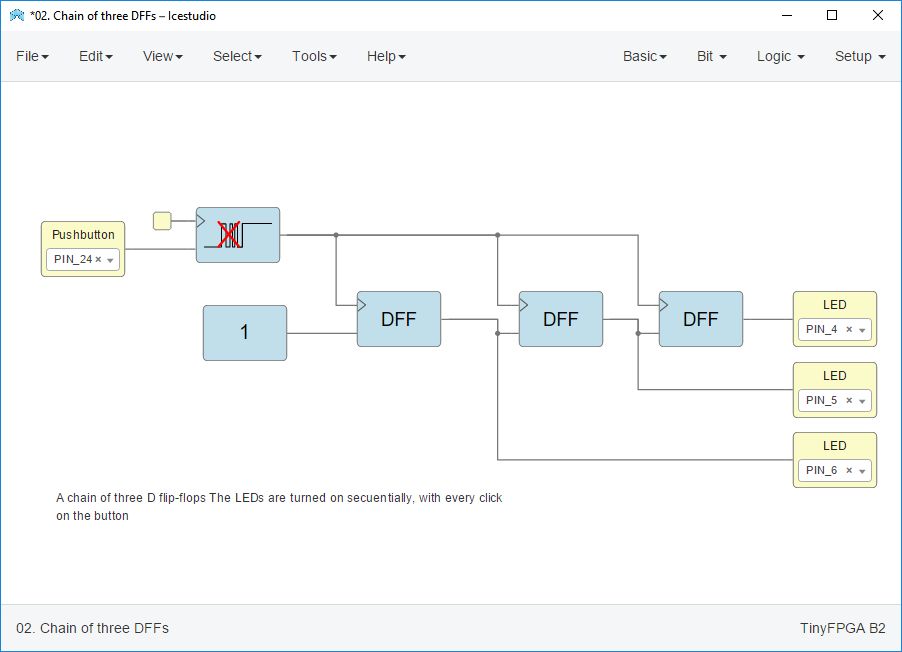
Task: Select the middle DFF block
Action: 560,319
